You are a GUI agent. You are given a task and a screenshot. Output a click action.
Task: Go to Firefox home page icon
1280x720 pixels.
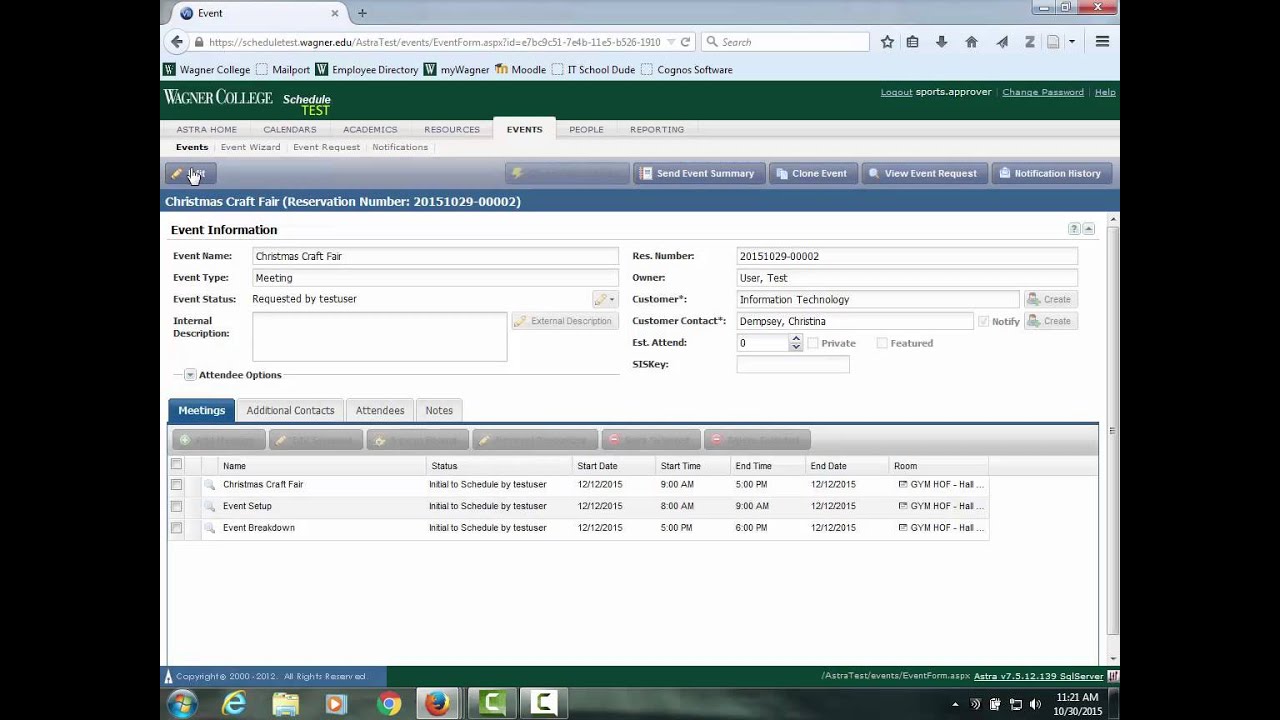[x=971, y=42]
